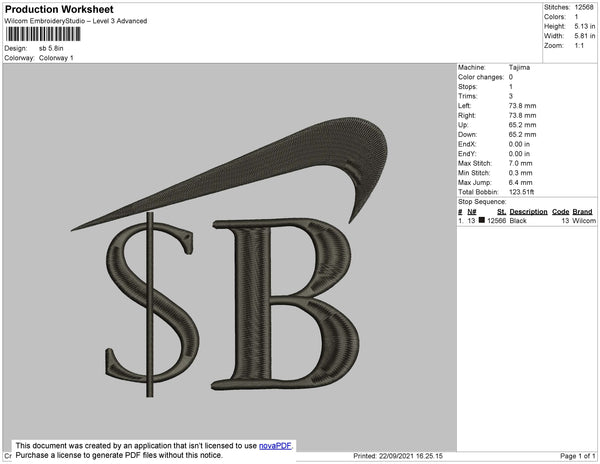Select the Max Jump value '6.4 mm'

520,182
